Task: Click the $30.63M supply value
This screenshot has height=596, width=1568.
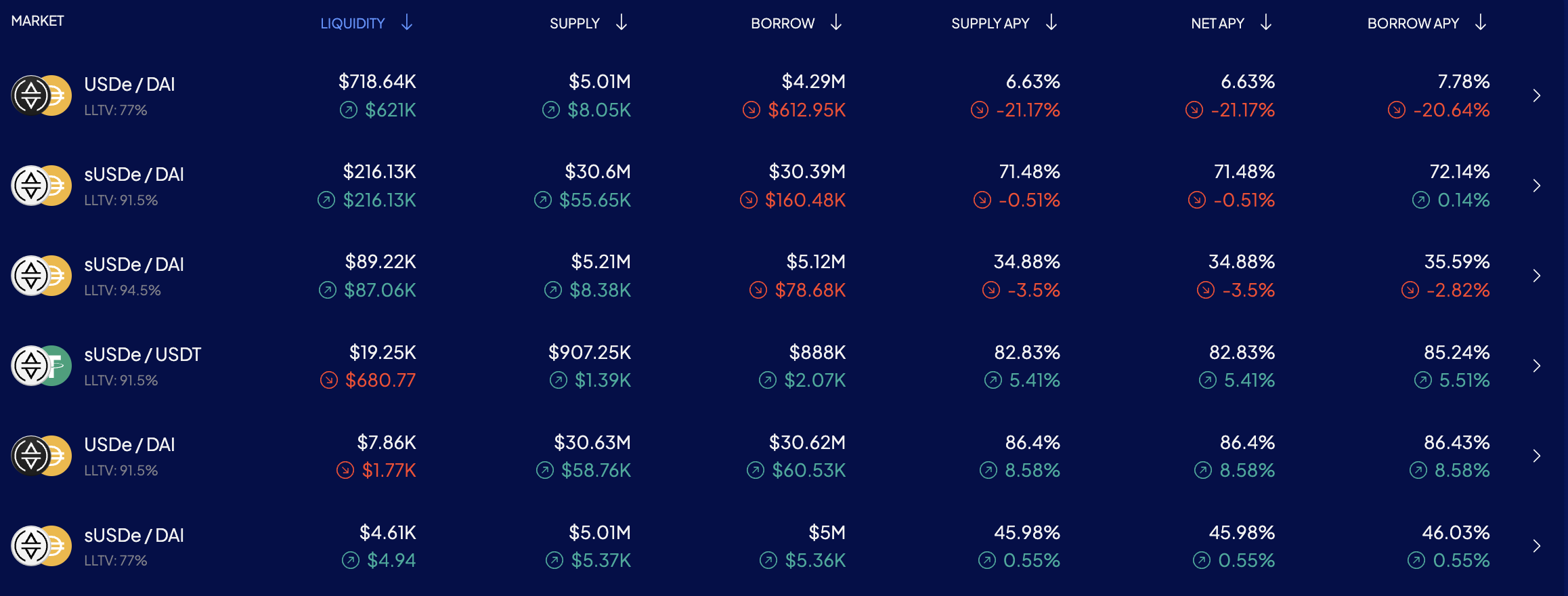Action: [592, 442]
